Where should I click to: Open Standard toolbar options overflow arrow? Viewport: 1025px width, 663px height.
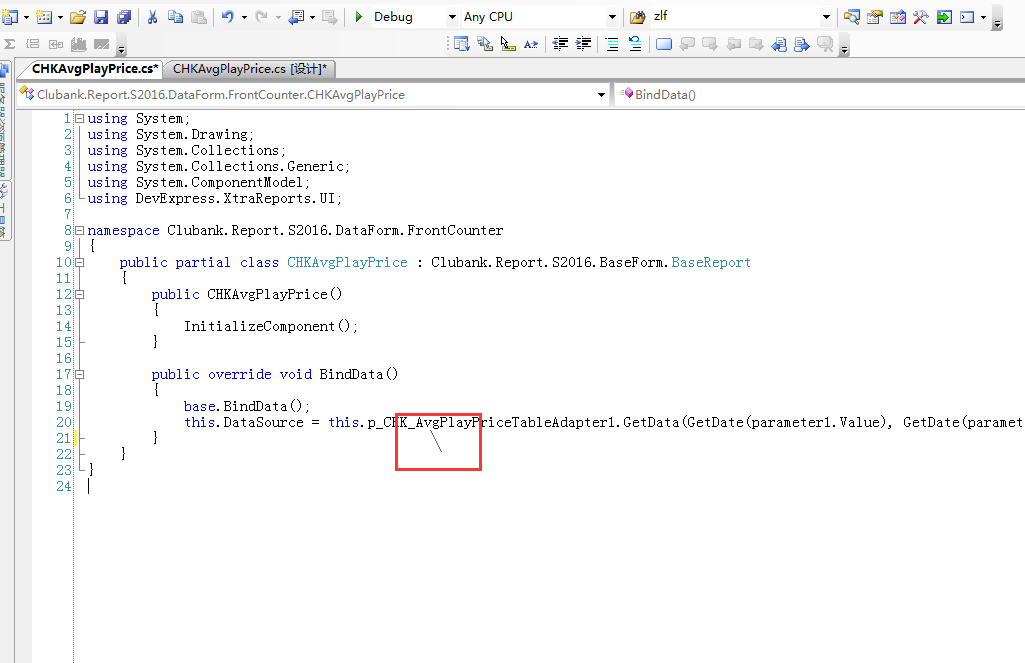pyautogui.click(x=997, y=22)
